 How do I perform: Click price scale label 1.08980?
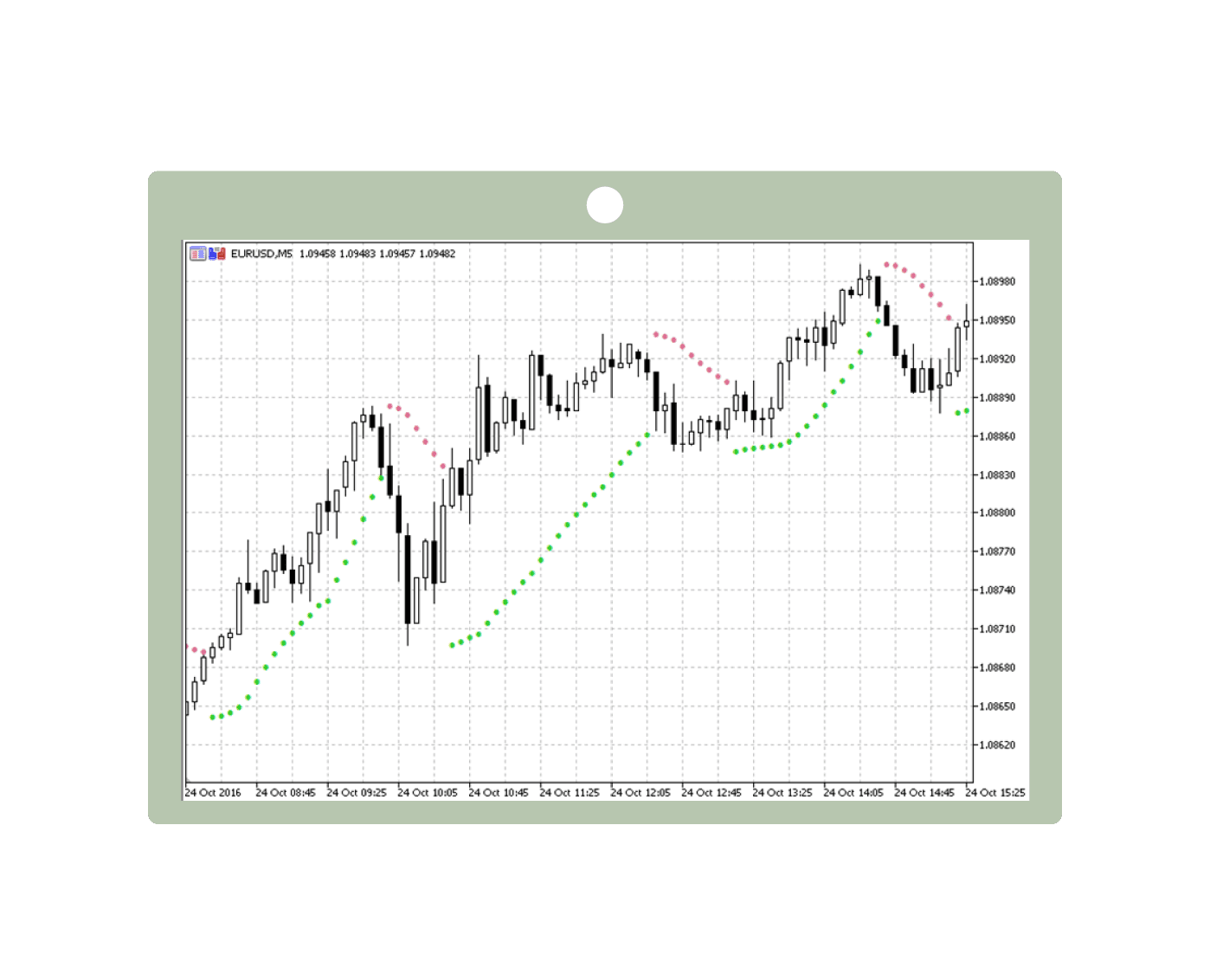click(x=997, y=281)
